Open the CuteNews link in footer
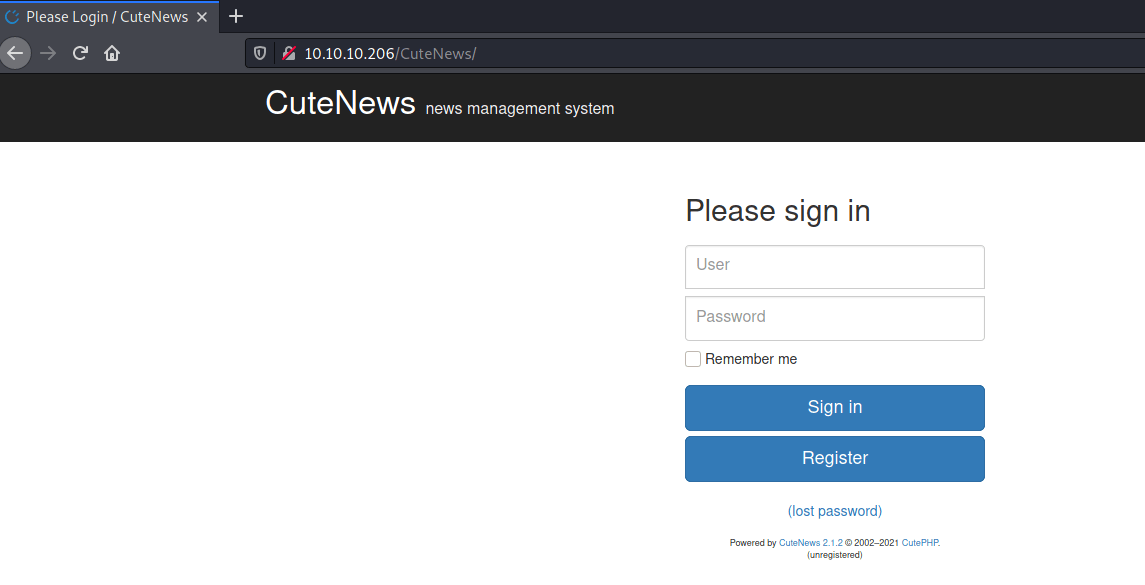 click(x=799, y=543)
